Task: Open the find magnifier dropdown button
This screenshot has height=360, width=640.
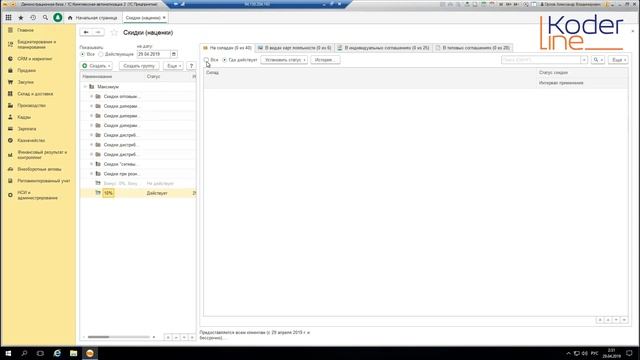Action: tap(598, 60)
